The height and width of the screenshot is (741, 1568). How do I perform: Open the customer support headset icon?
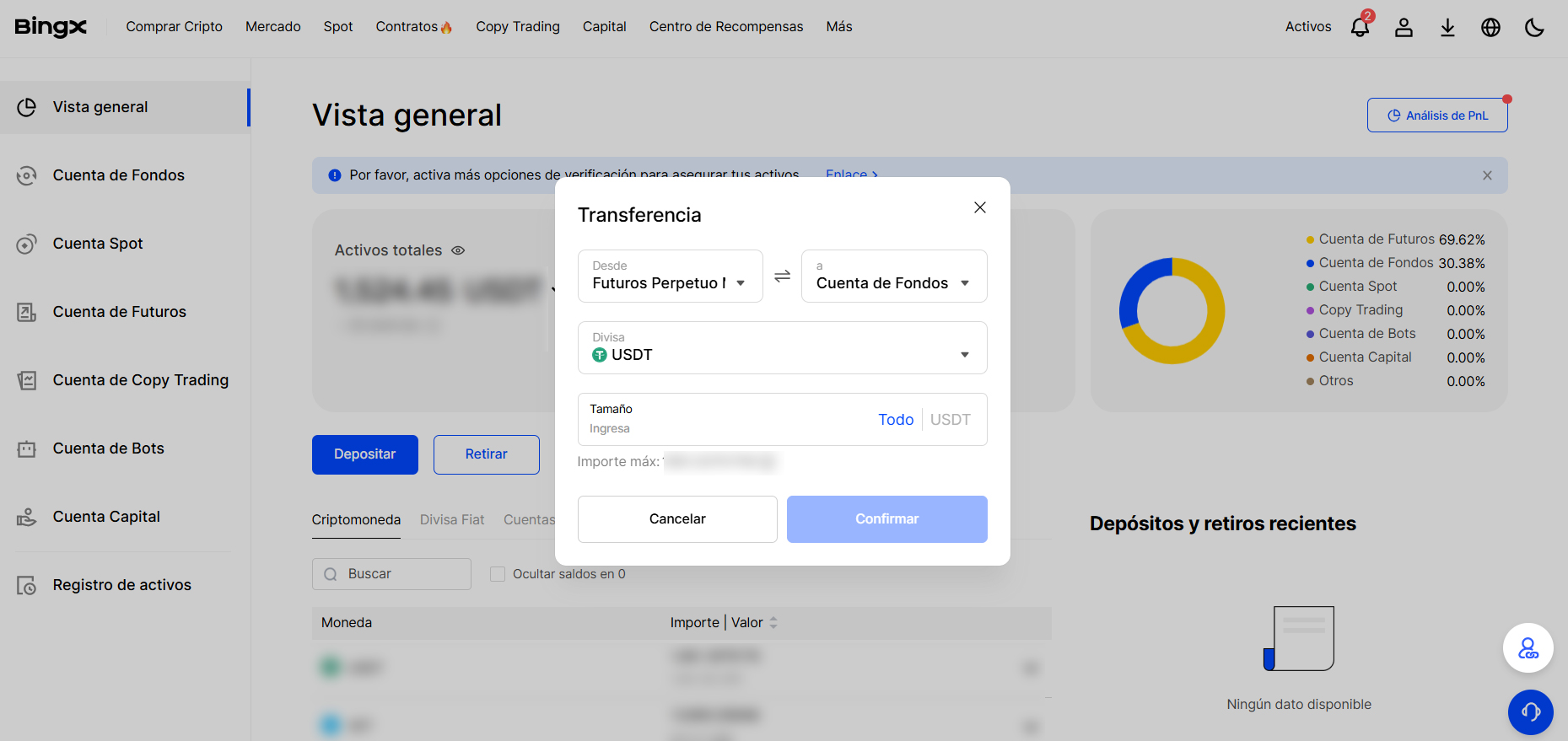pyautogui.click(x=1530, y=712)
